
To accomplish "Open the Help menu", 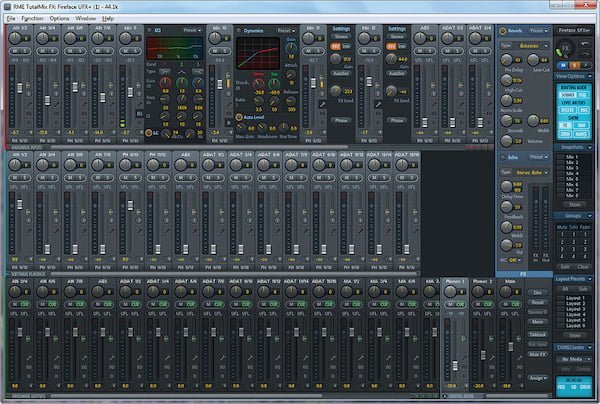I will [108, 18].
